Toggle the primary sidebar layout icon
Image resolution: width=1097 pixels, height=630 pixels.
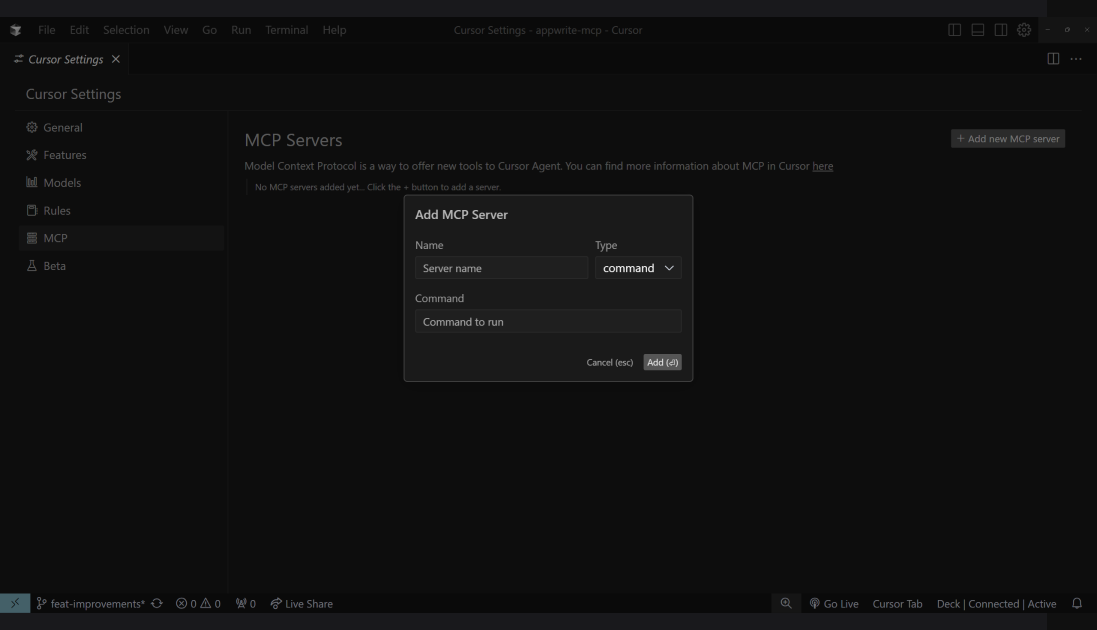tap(955, 30)
